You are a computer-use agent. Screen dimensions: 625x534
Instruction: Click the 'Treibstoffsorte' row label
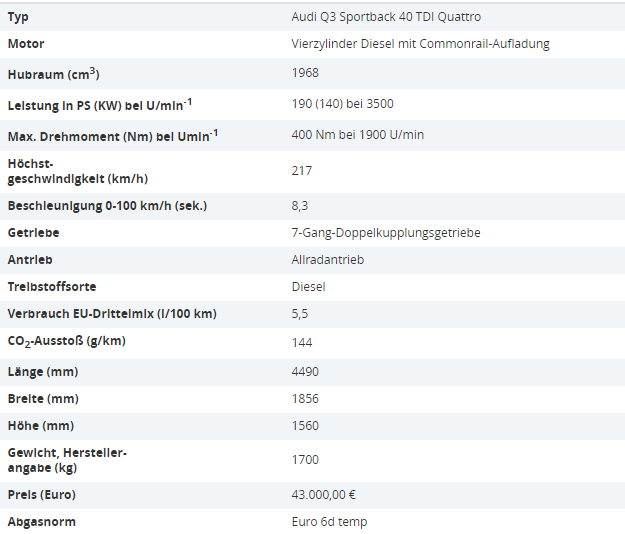click(x=52, y=287)
